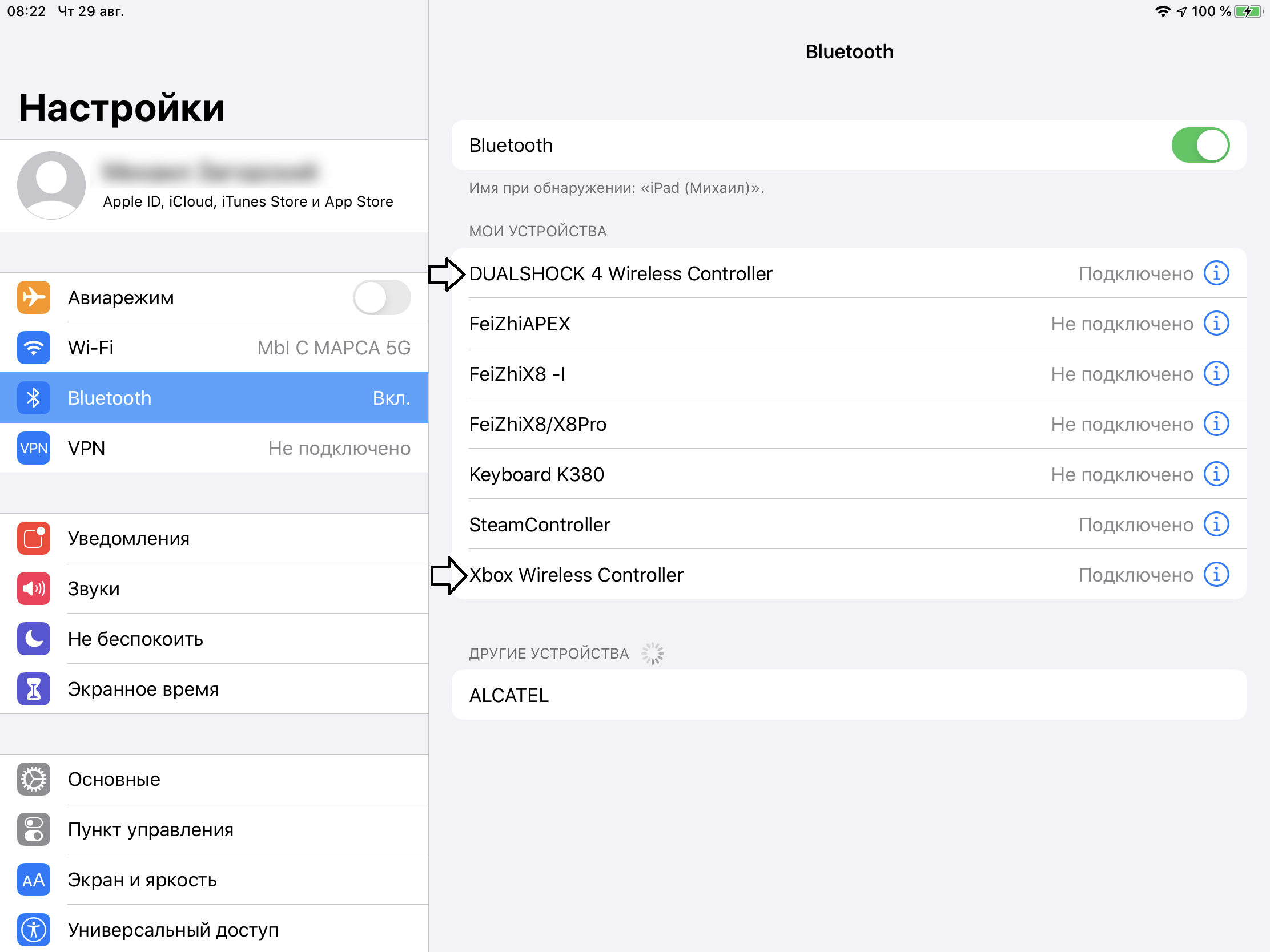Show details of Xbox Wireless Controller
The width and height of the screenshot is (1270, 952).
click(1215, 575)
